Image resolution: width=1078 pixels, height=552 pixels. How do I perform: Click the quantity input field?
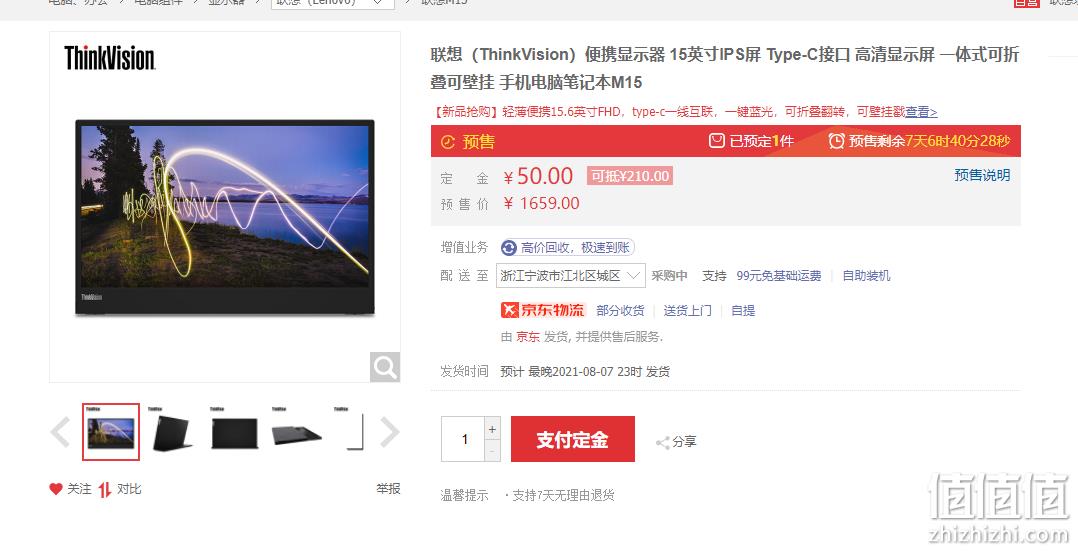tap(463, 439)
